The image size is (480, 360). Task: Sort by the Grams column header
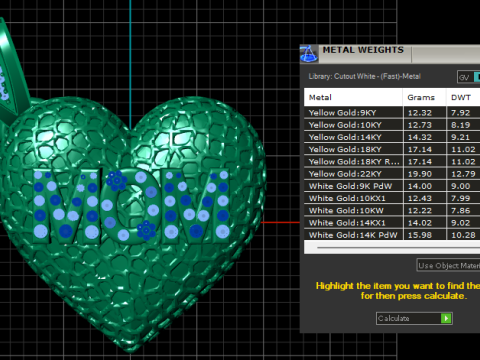click(x=424, y=97)
